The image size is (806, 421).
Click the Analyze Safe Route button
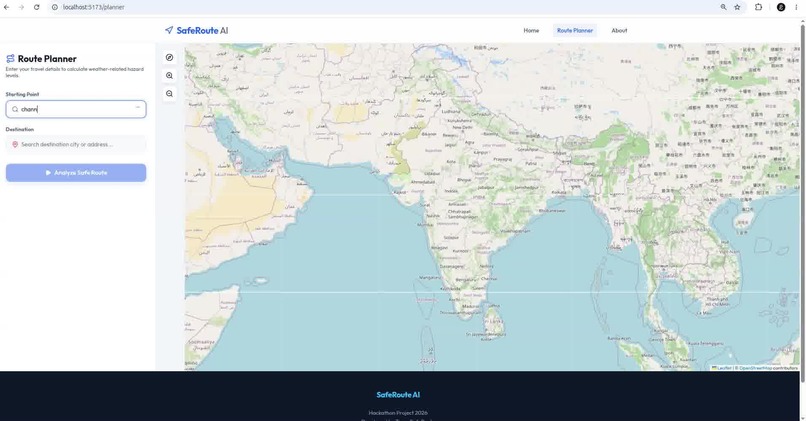76,173
